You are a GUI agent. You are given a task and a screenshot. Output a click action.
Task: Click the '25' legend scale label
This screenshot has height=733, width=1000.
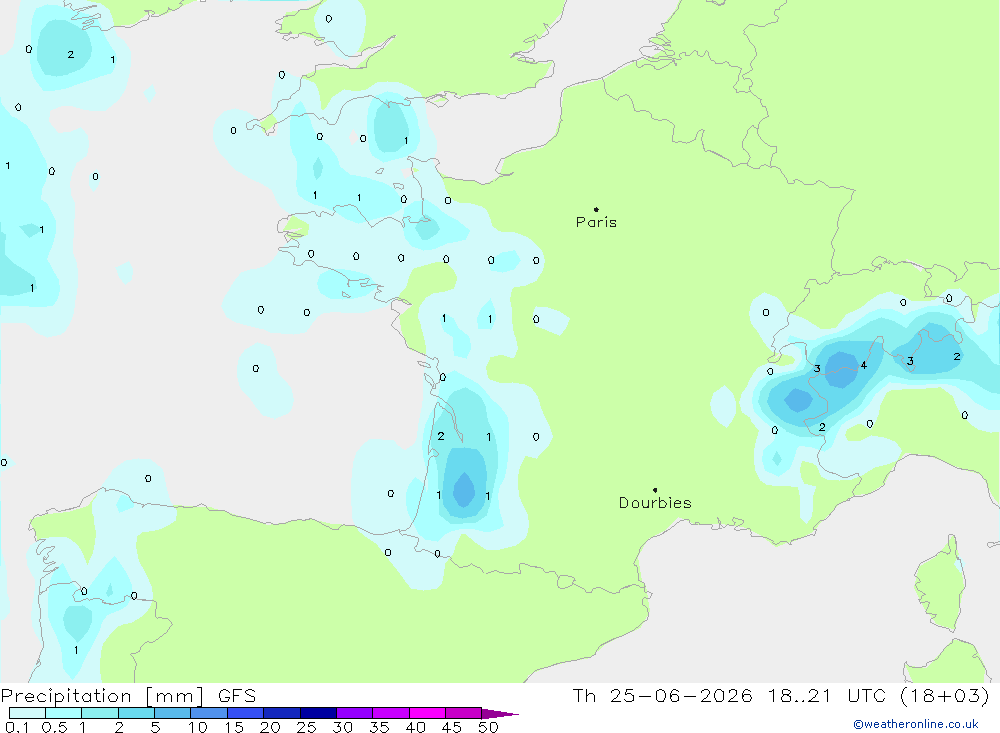(x=306, y=727)
